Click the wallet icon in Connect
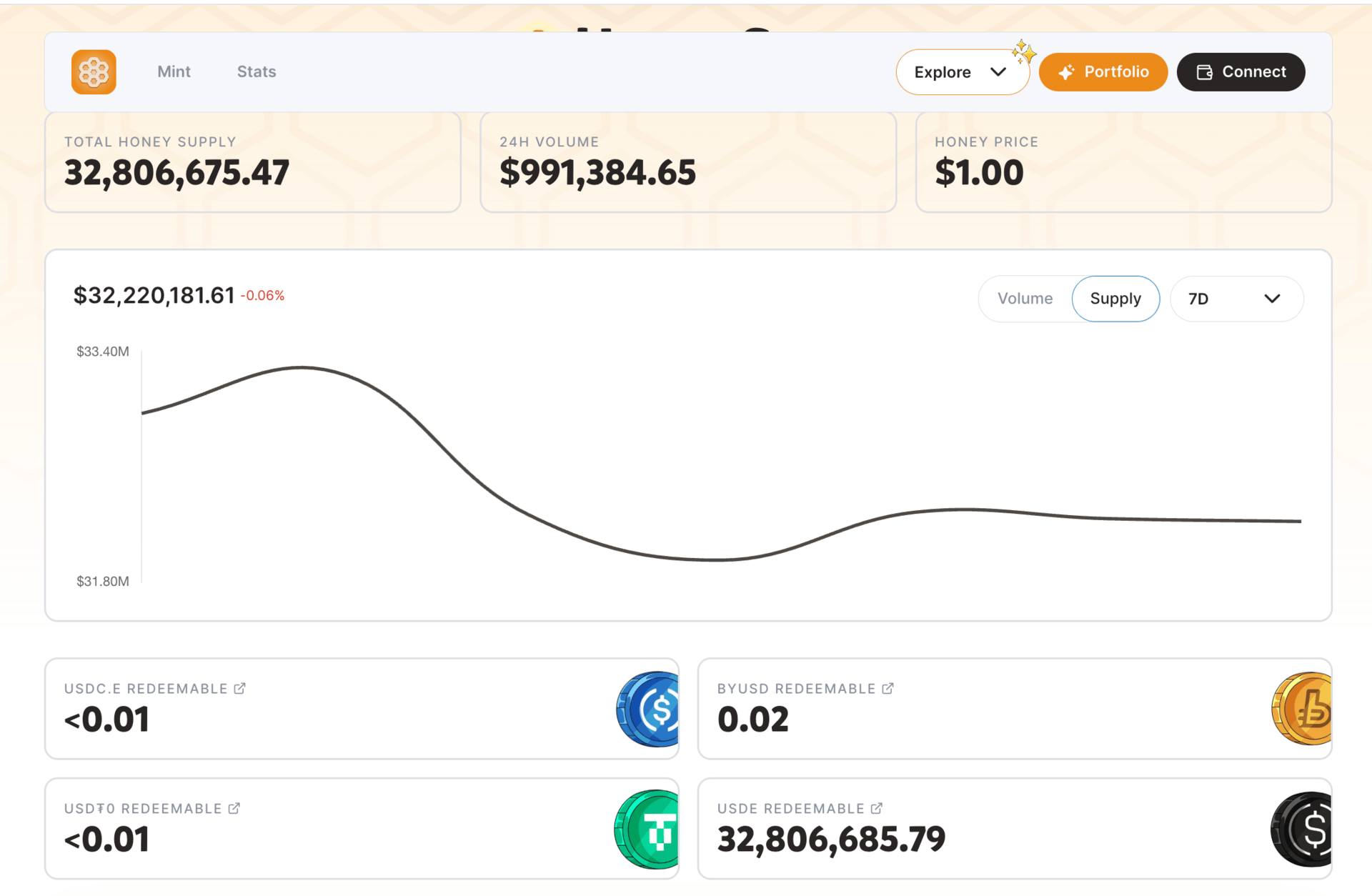Viewport: 1372px width, 896px height. (x=1205, y=72)
